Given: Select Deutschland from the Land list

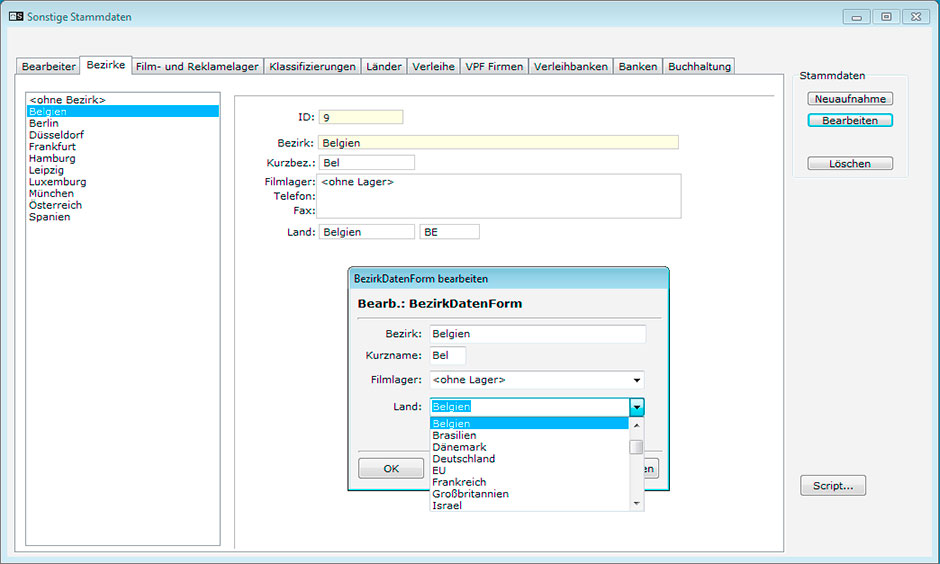Looking at the screenshot, I should pyautogui.click(x=463, y=459).
